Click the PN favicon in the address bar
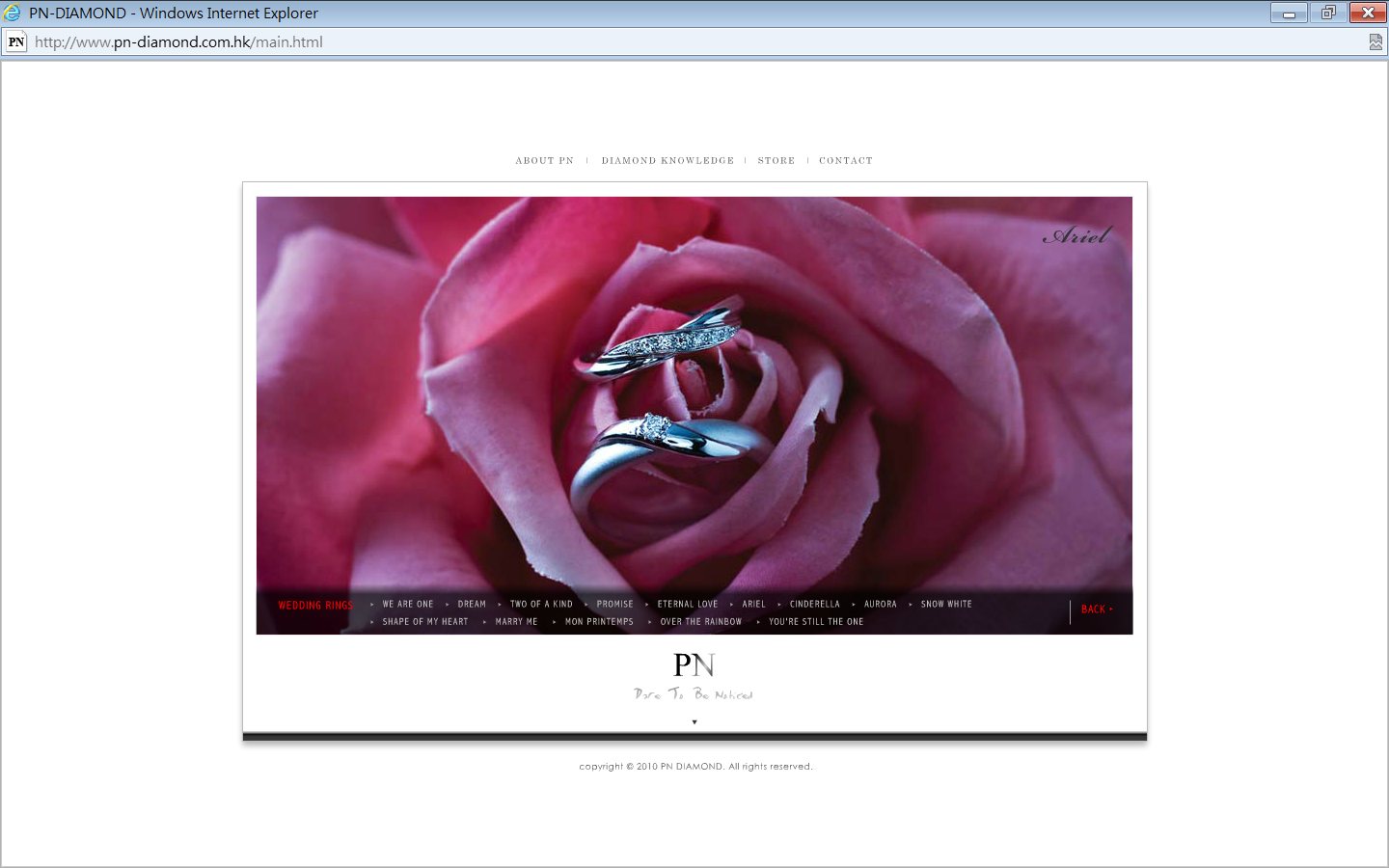This screenshot has width=1389, height=868. (16, 42)
